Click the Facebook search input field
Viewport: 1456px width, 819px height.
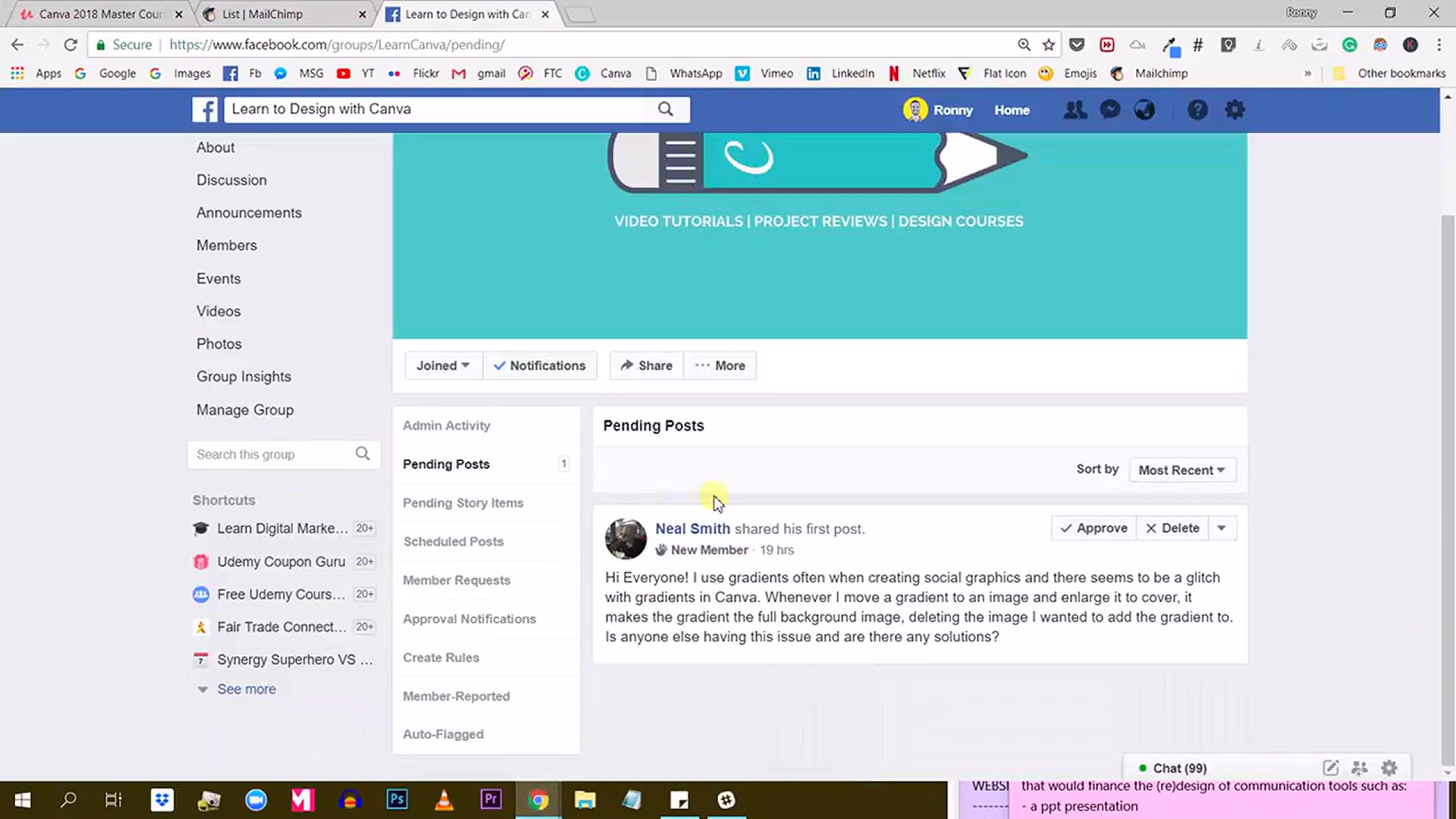(440, 109)
